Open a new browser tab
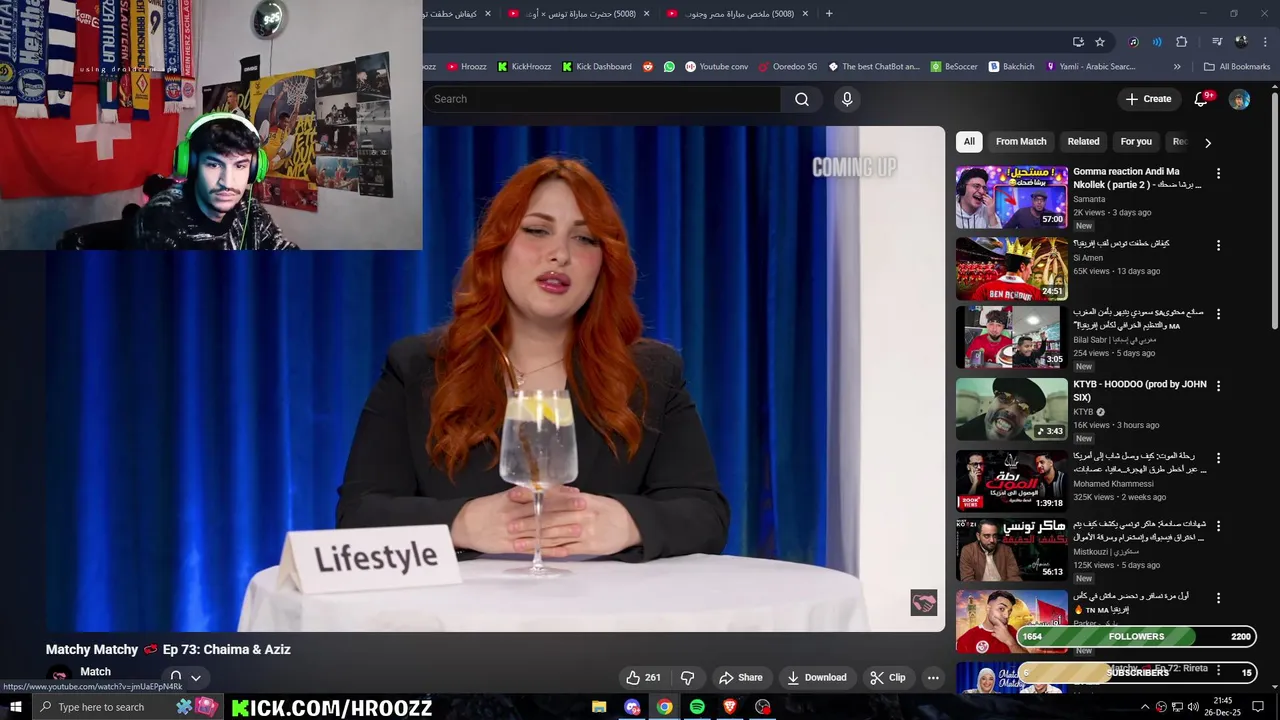The width and height of the screenshot is (1280, 720). point(829,14)
